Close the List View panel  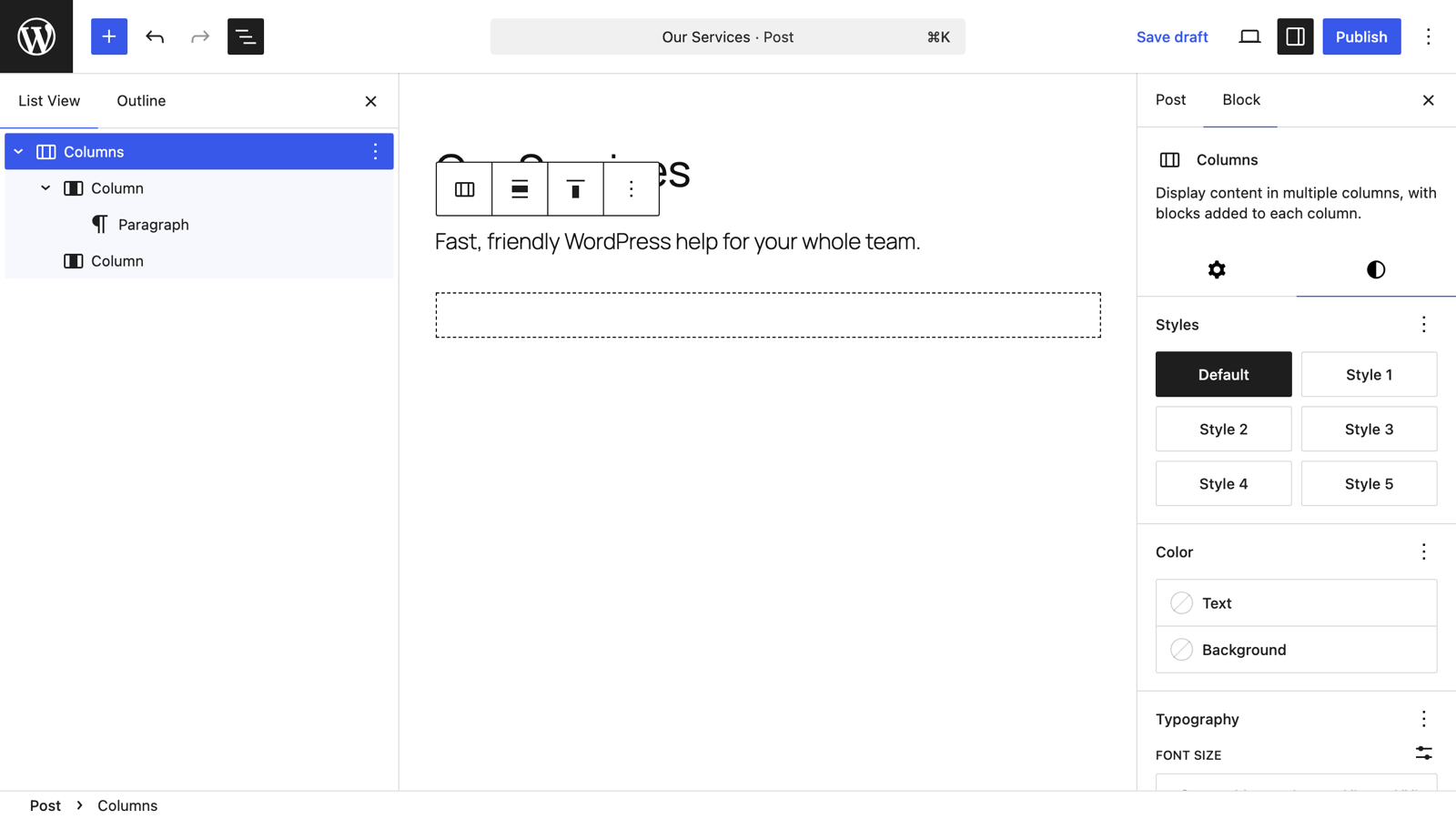370,101
